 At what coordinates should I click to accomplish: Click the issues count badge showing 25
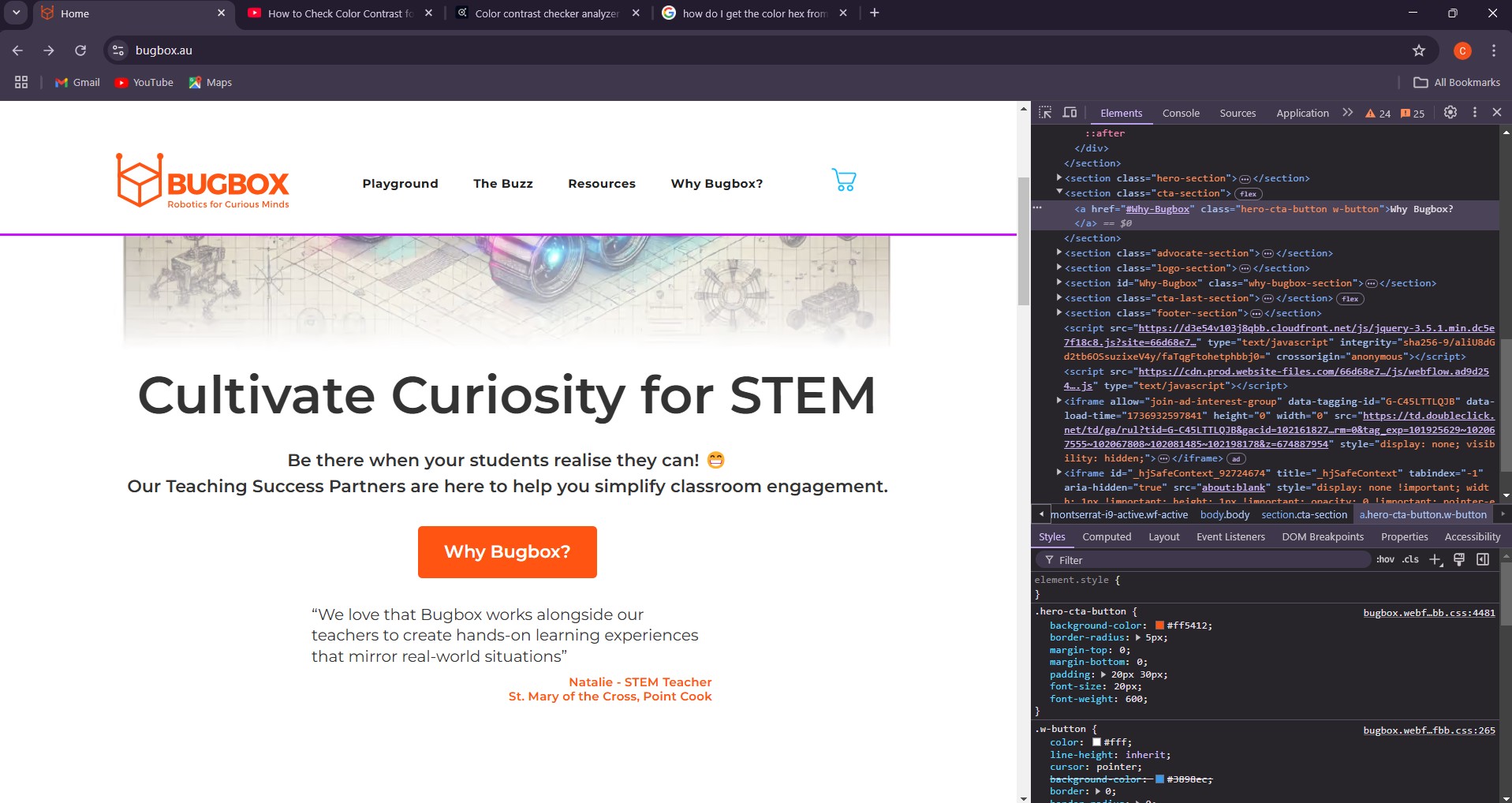coord(1413,114)
